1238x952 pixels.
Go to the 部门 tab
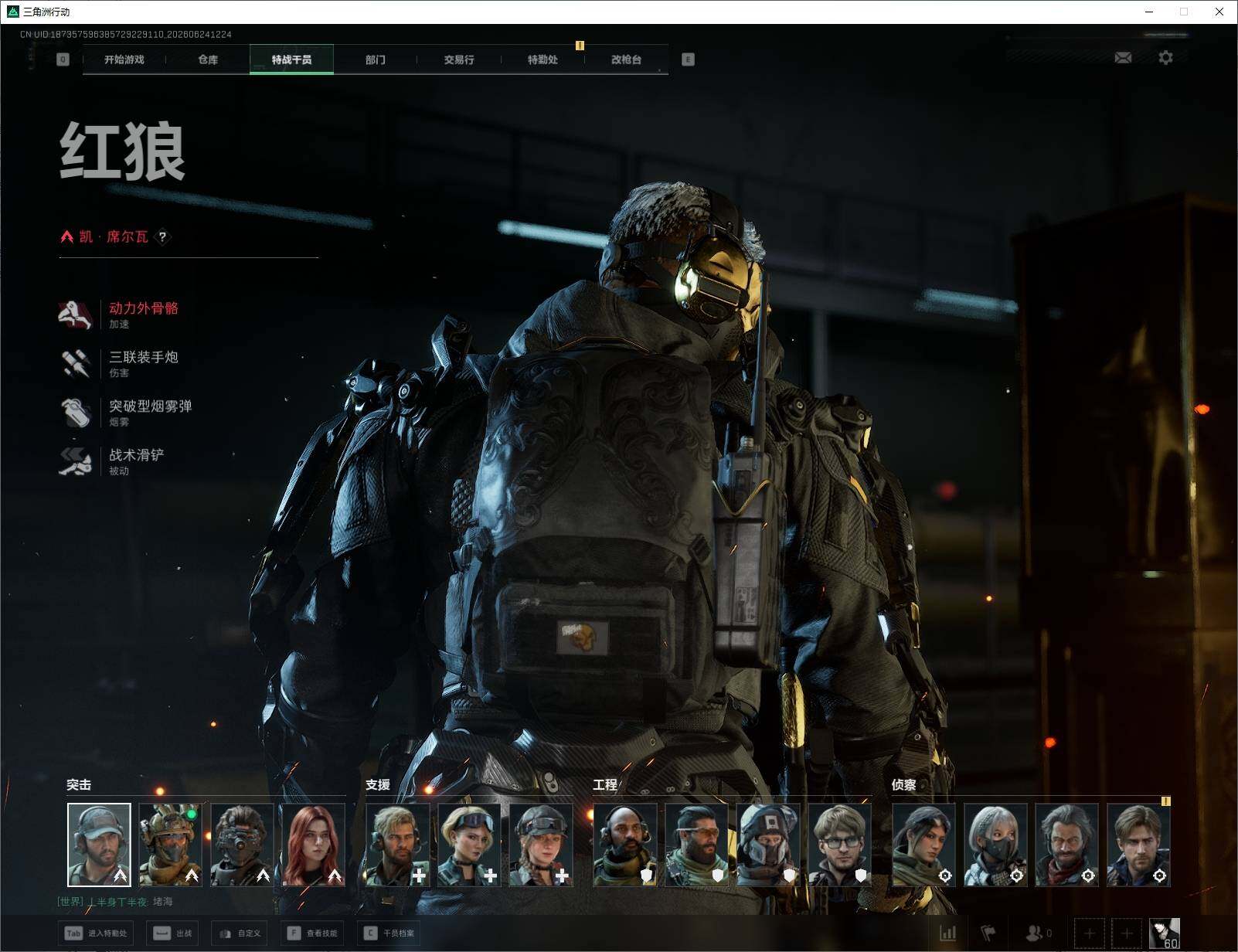click(376, 59)
